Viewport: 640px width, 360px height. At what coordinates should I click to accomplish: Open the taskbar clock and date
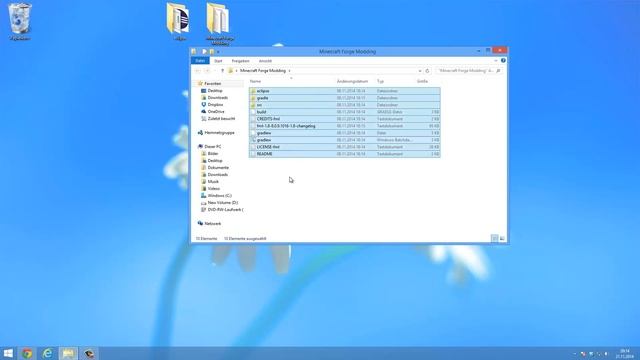pyautogui.click(x=625, y=353)
